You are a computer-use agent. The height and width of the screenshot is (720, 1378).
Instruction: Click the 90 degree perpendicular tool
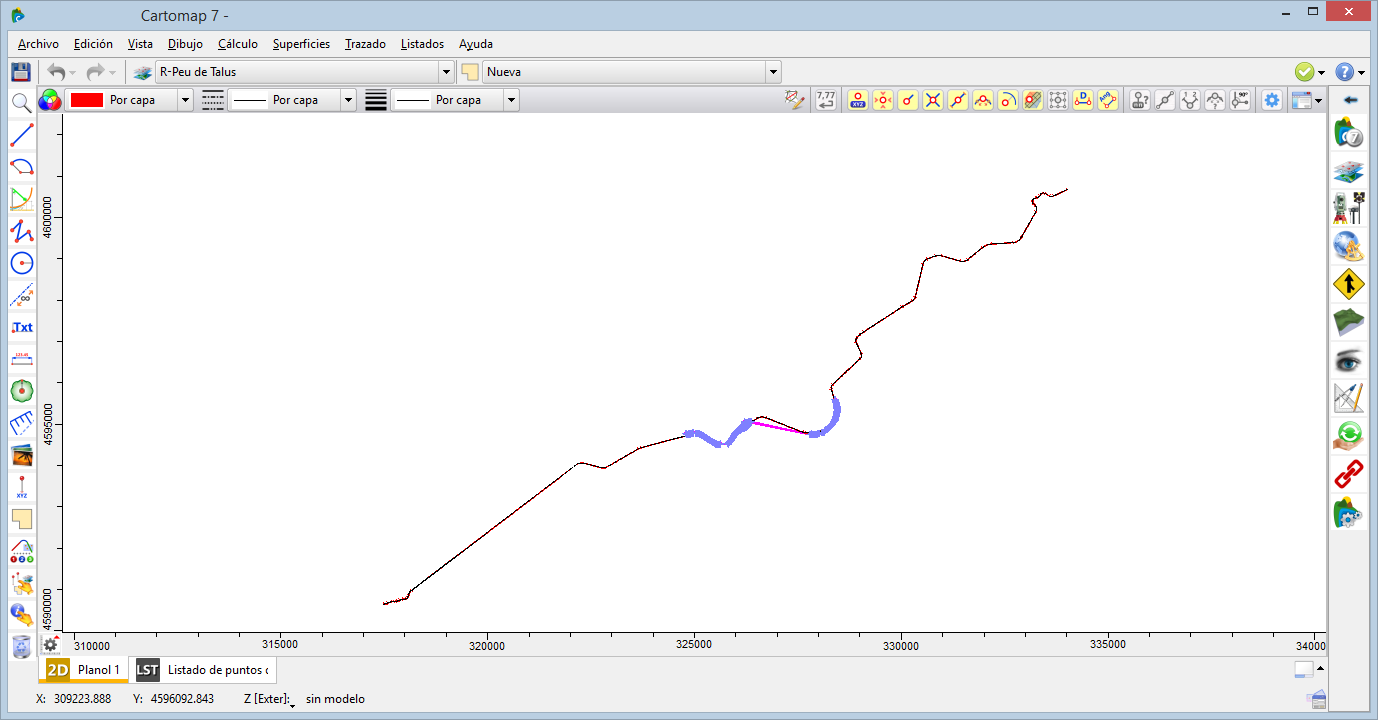[1240, 100]
